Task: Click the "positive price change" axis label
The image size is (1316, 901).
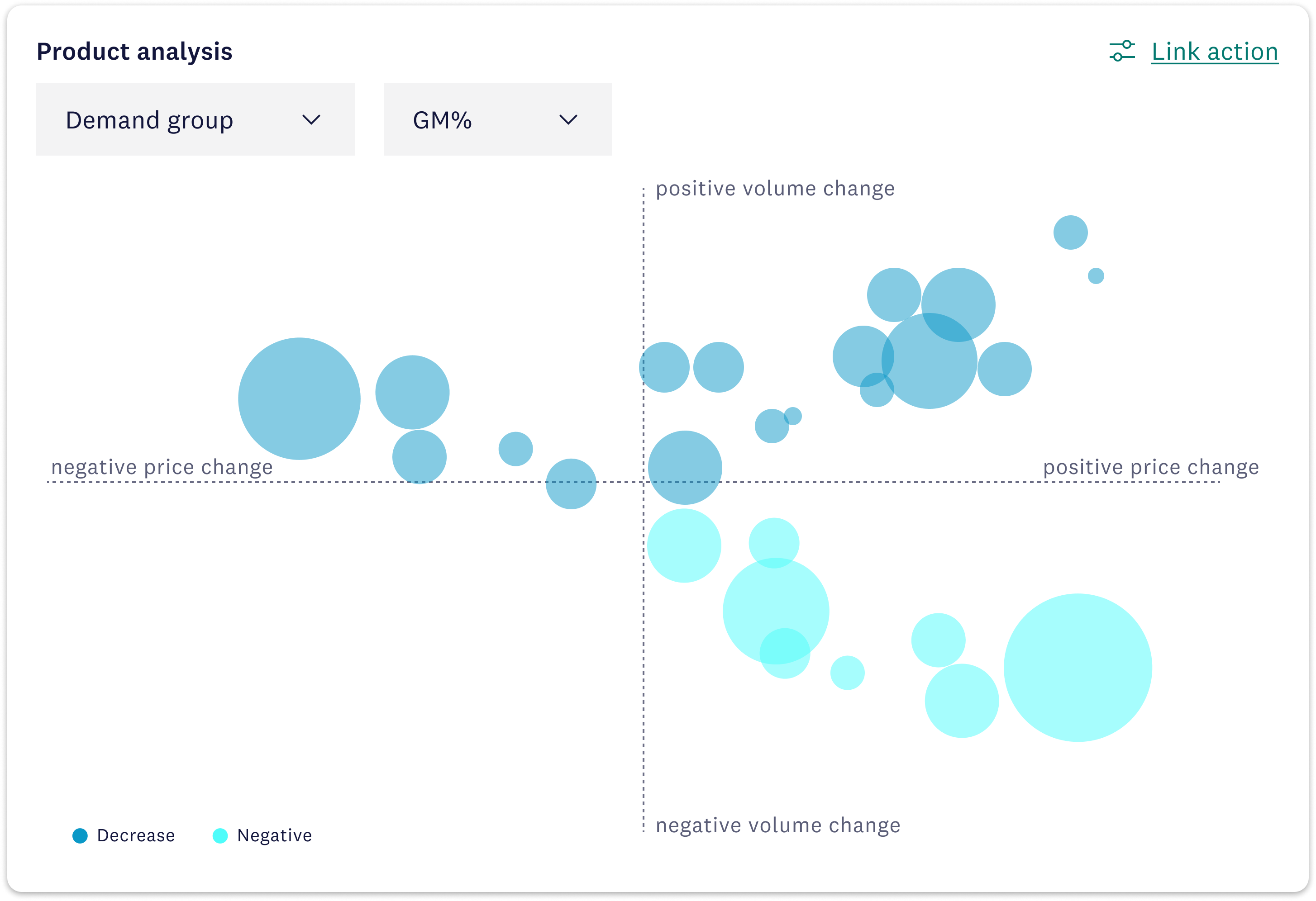Action: click(1151, 467)
